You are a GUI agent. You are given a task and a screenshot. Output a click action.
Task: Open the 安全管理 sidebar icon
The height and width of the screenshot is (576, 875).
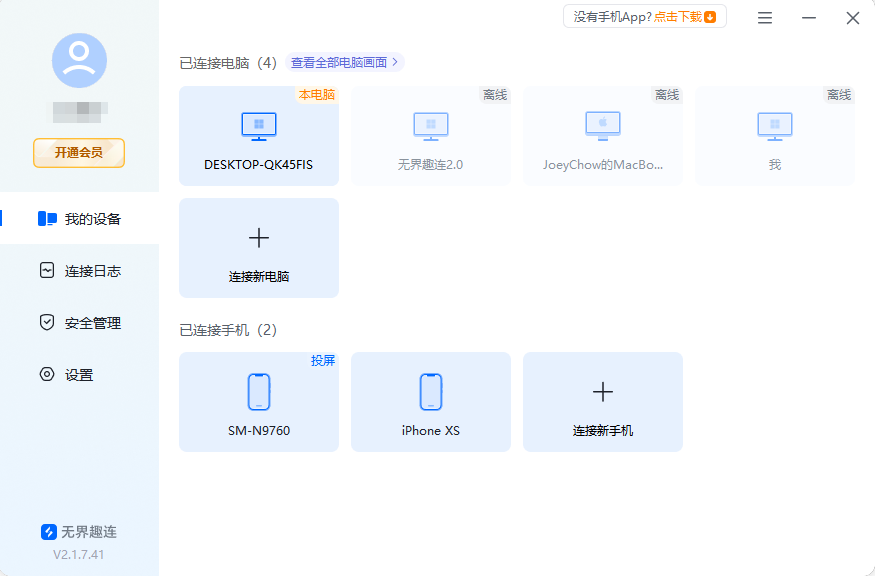click(x=47, y=322)
